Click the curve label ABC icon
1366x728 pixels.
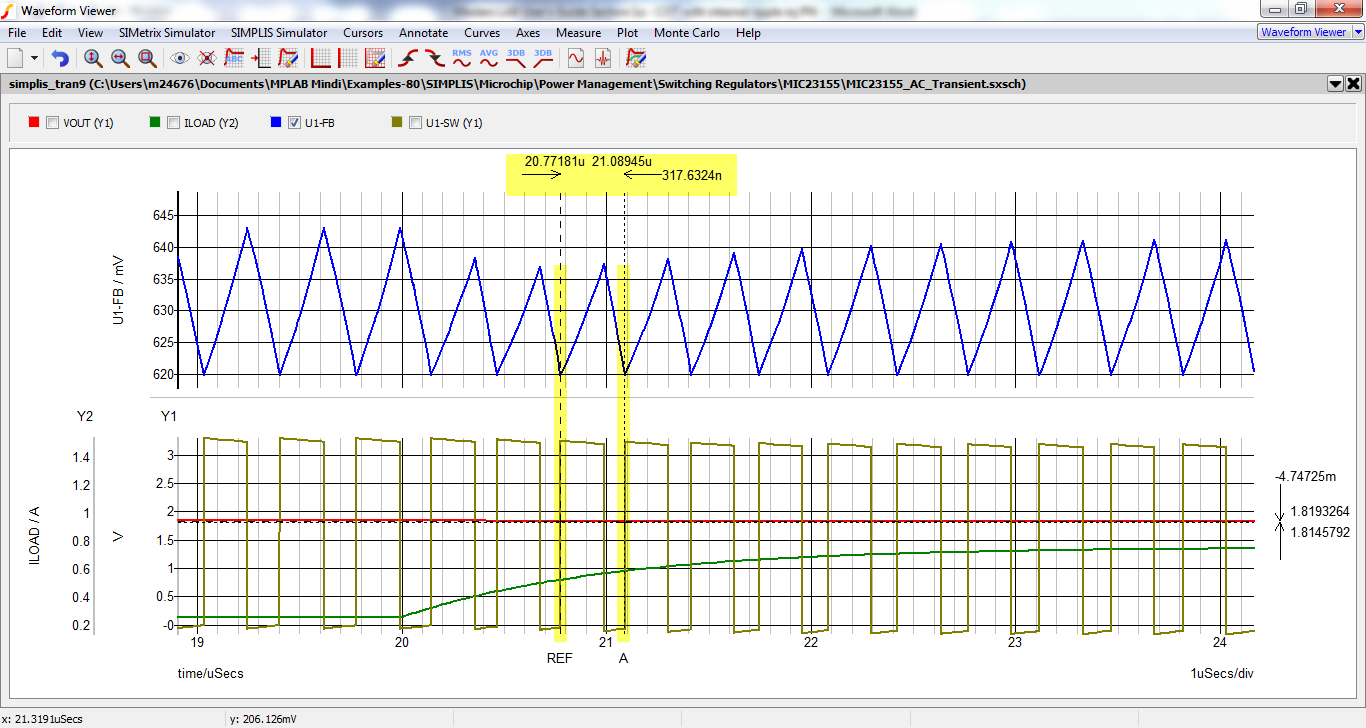pos(234,59)
